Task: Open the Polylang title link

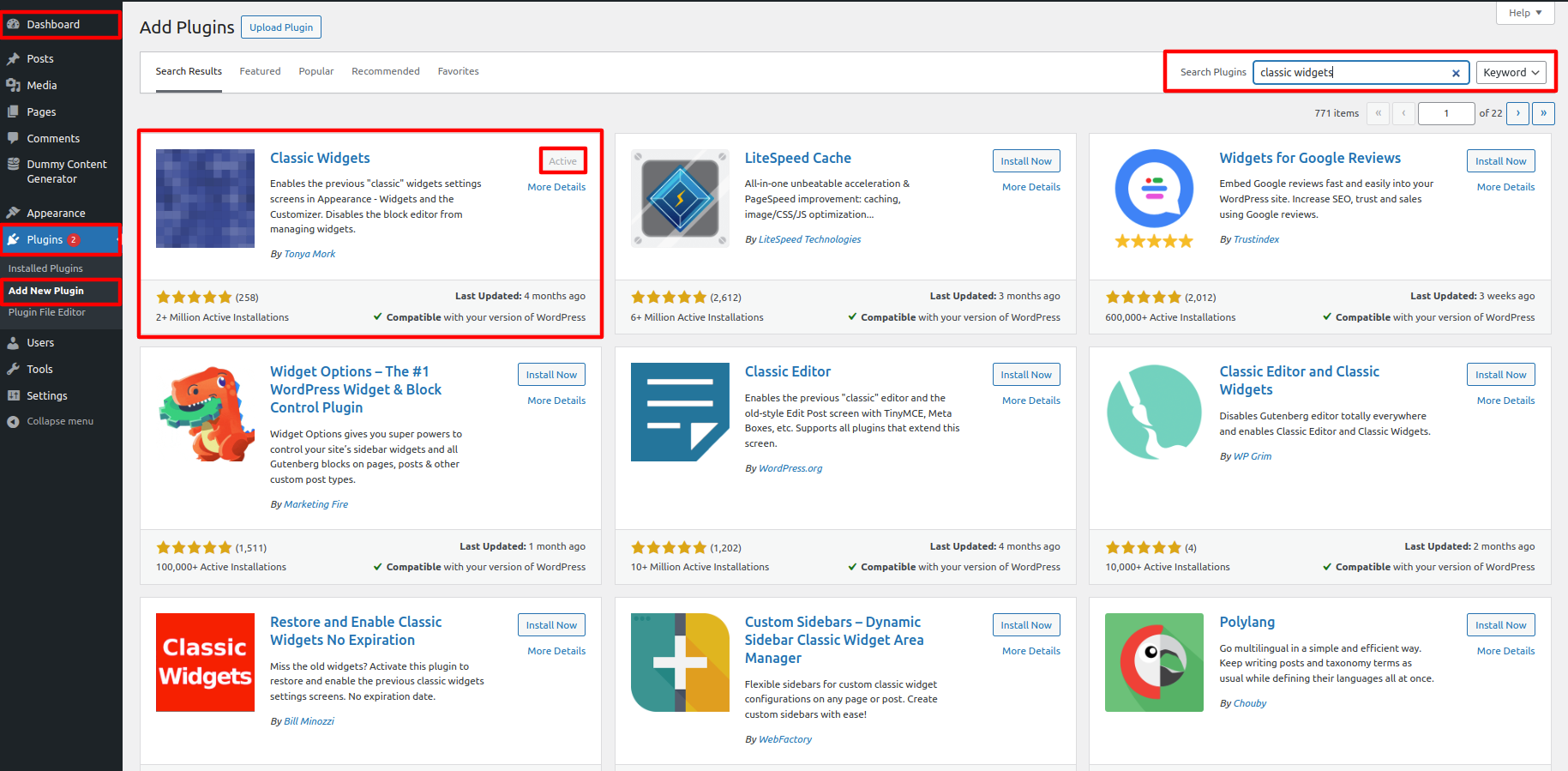Action: click(x=1247, y=622)
